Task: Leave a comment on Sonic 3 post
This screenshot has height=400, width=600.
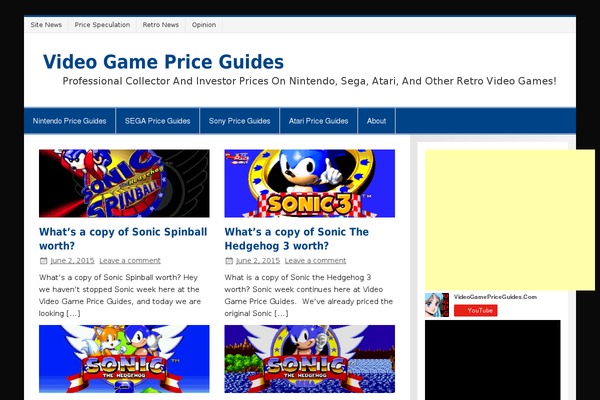Action: coord(315,261)
